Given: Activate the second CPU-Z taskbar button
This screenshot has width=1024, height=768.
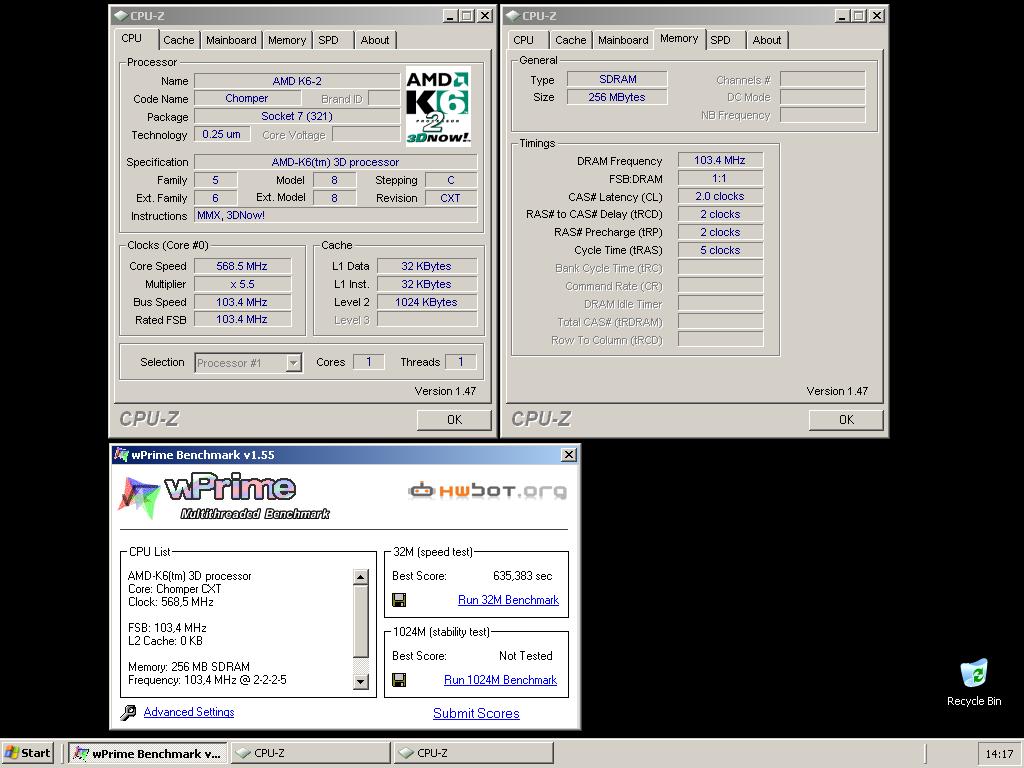Looking at the screenshot, I should (x=473, y=753).
